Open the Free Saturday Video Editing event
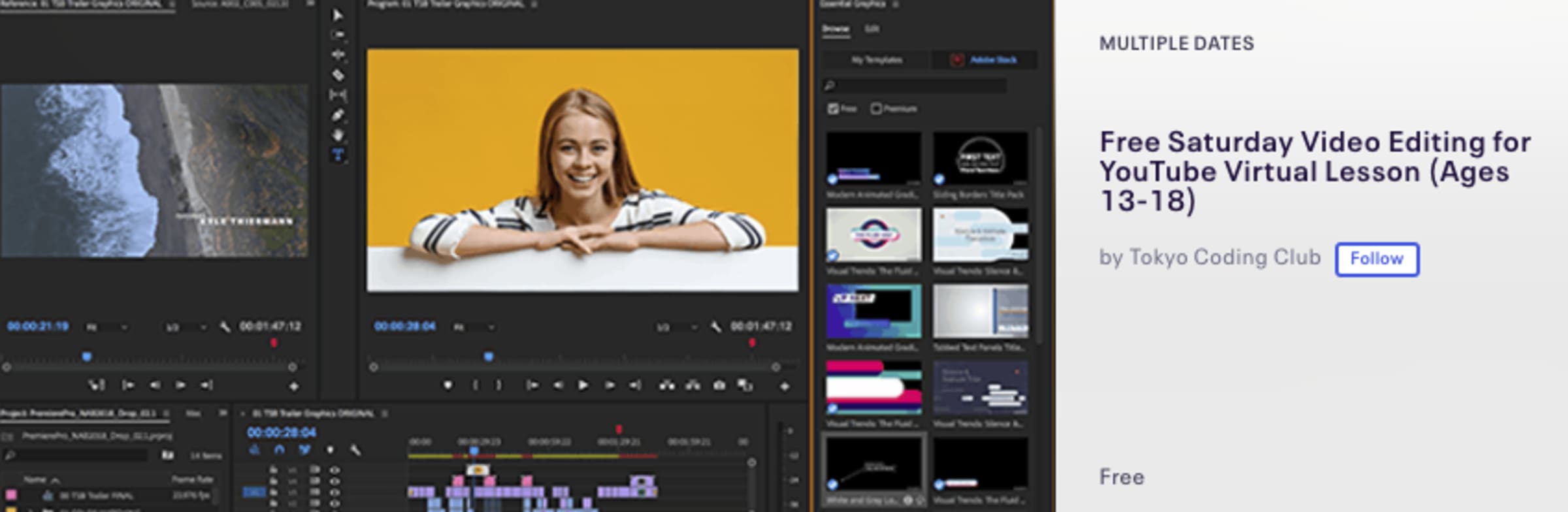Viewport: 1568px width, 512px height. tap(1314, 171)
